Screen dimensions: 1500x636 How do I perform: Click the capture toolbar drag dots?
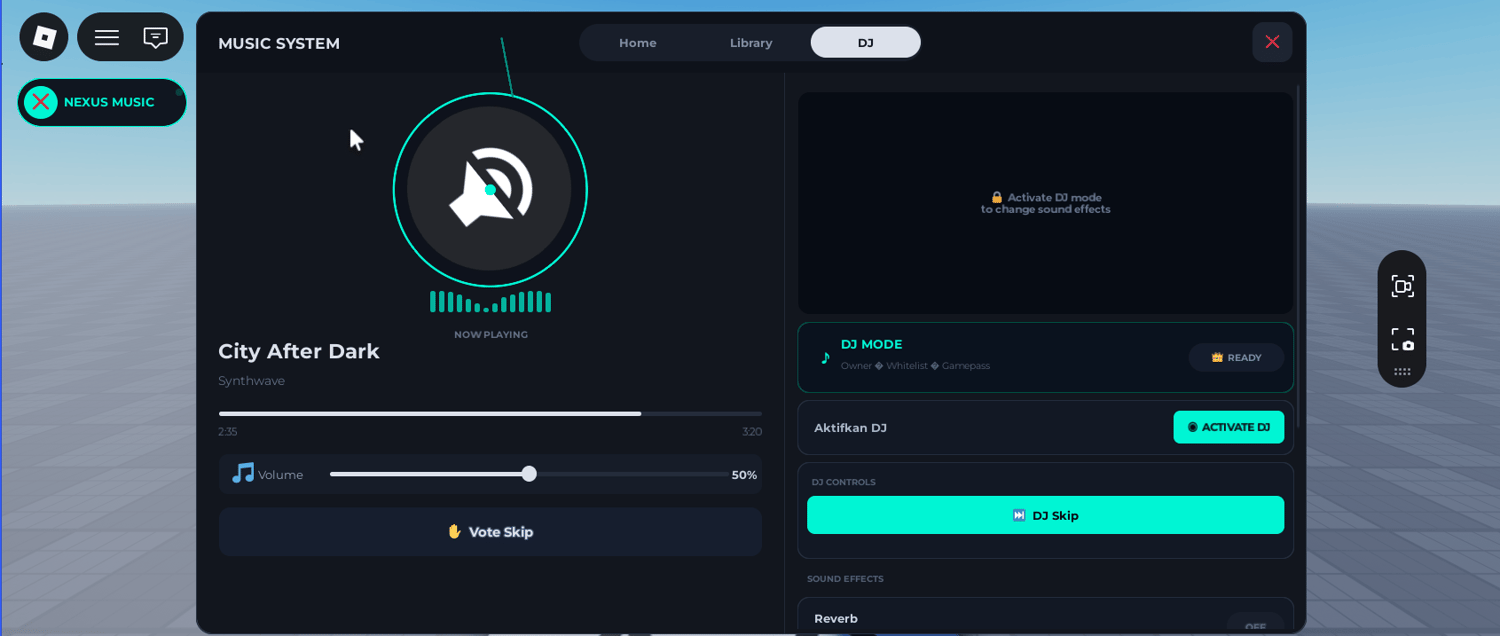pos(1402,372)
